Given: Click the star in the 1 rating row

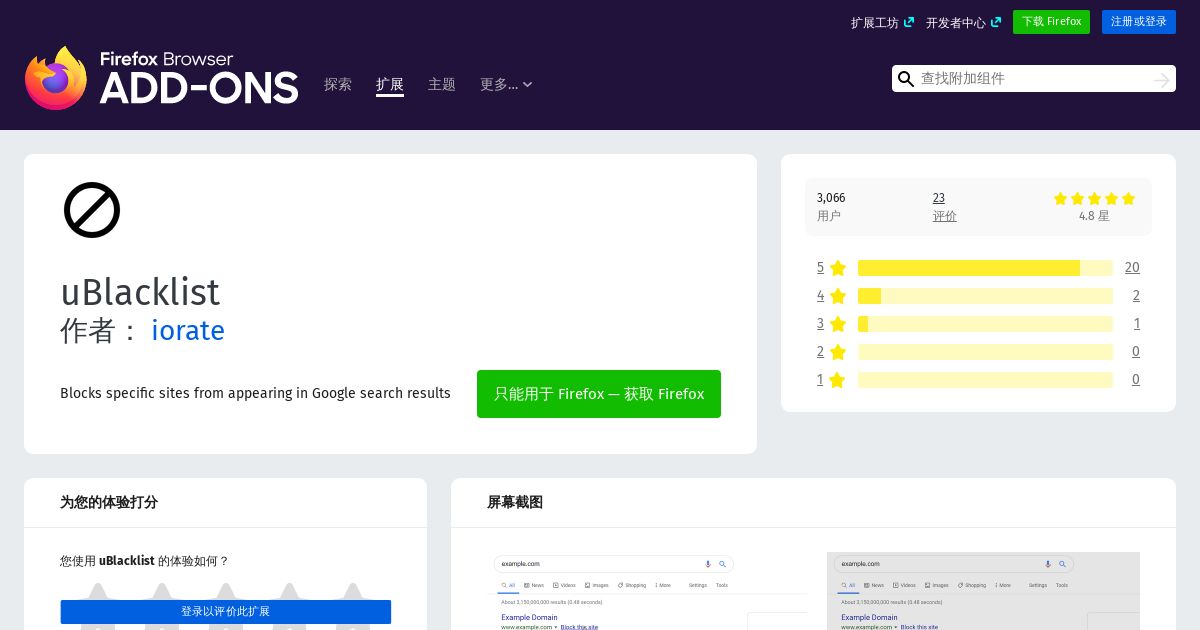Looking at the screenshot, I should pos(838,380).
